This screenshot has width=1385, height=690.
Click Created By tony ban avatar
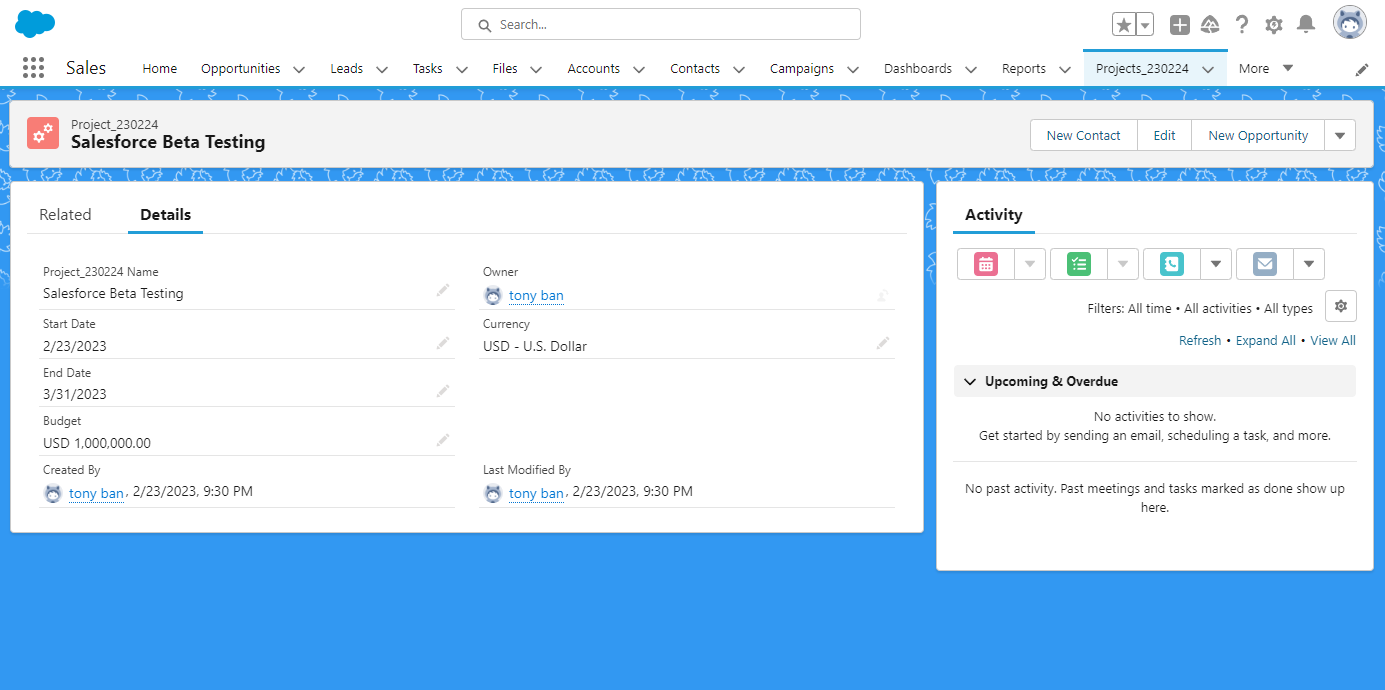pyautogui.click(x=53, y=493)
